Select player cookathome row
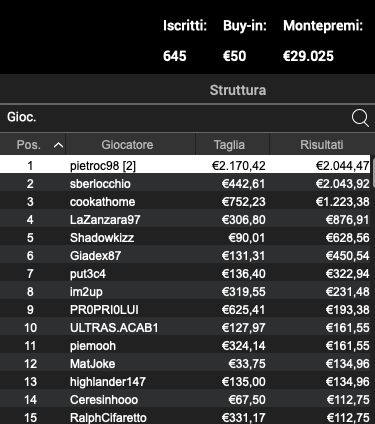The image size is (375, 424). pos(185,201)
